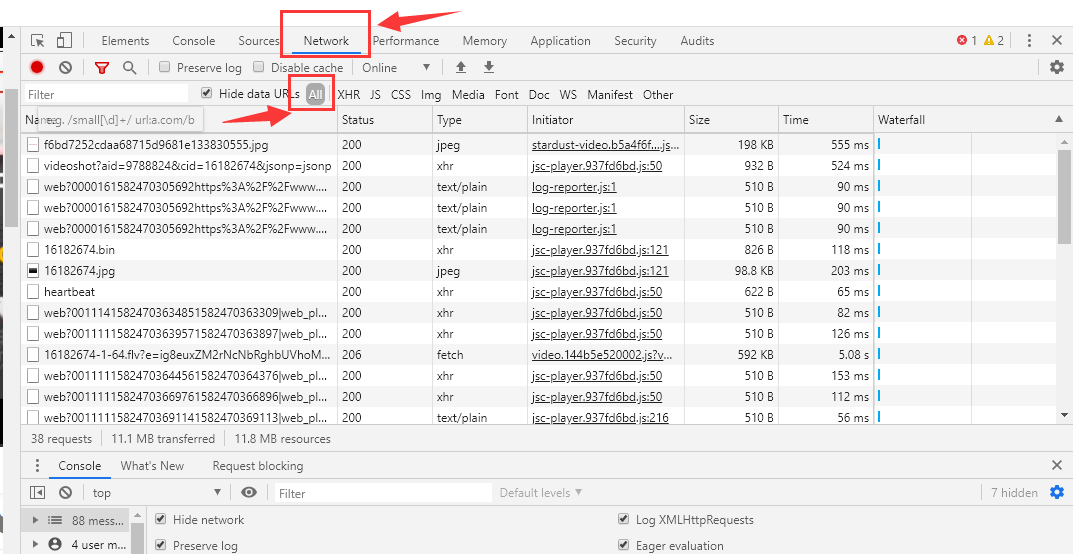Open Request blocking drawer tab
Viewport: 1073px width, 554px height.
(257, 466)
